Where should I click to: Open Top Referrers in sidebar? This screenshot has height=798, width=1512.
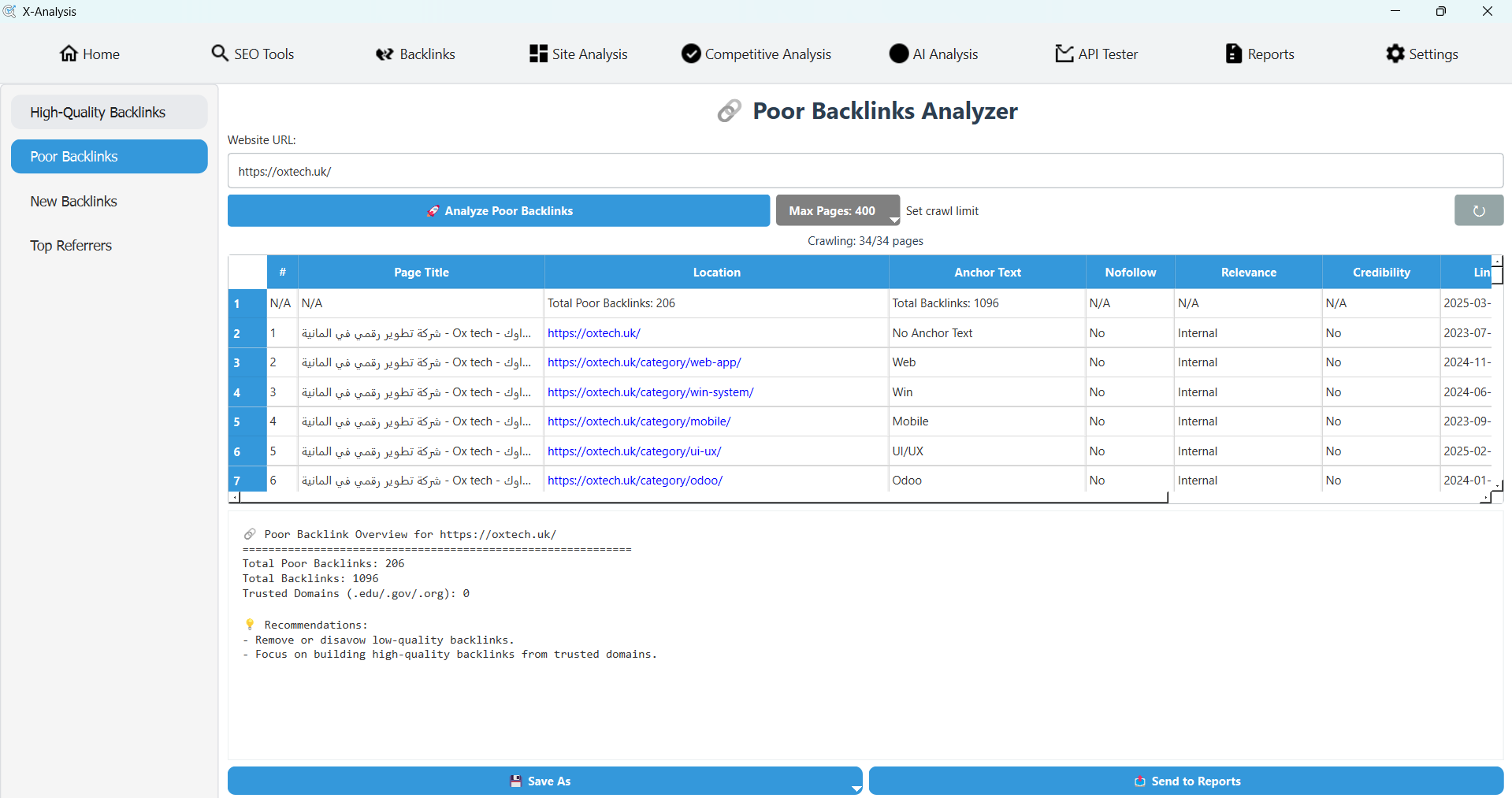tap(110, 245)
